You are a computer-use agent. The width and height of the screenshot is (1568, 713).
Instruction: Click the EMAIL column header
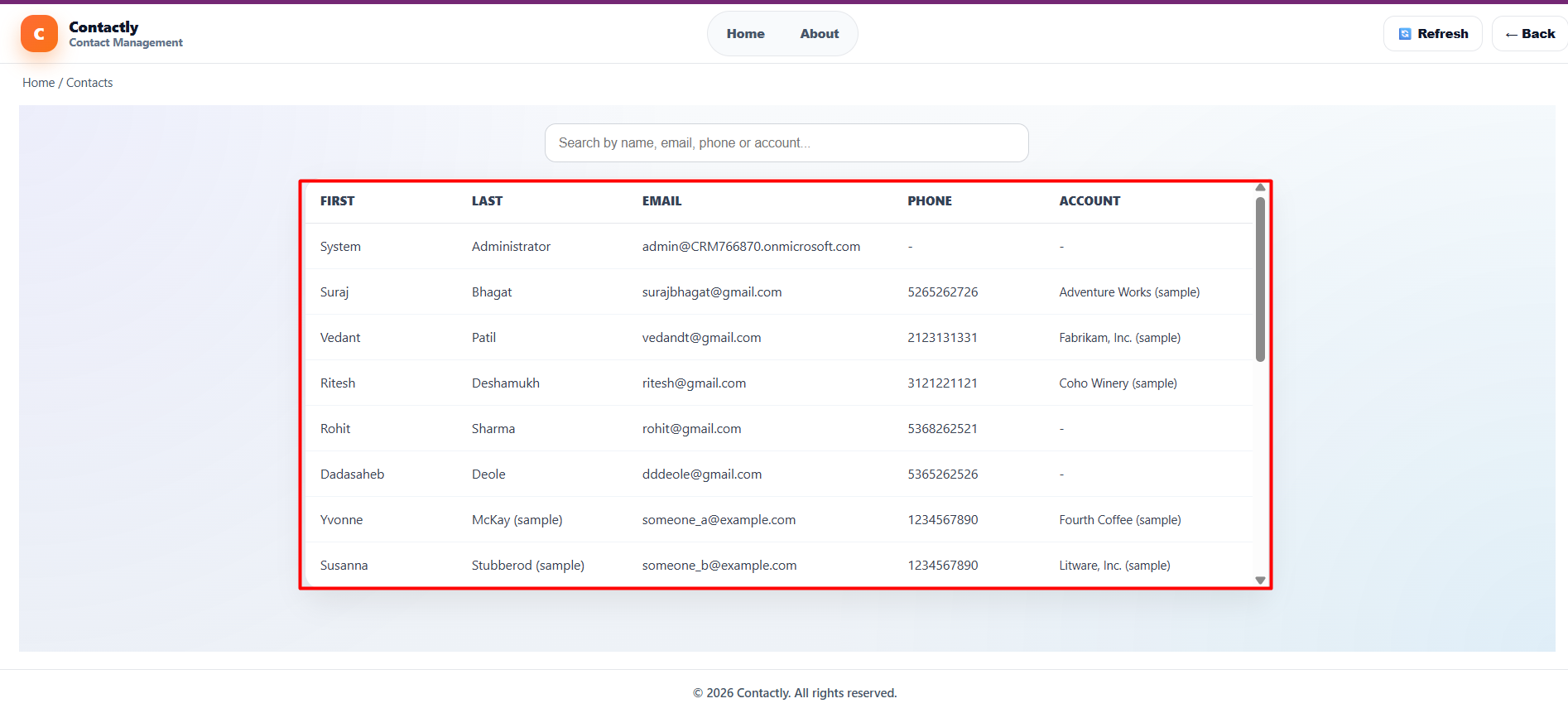[x=661, y=201]
